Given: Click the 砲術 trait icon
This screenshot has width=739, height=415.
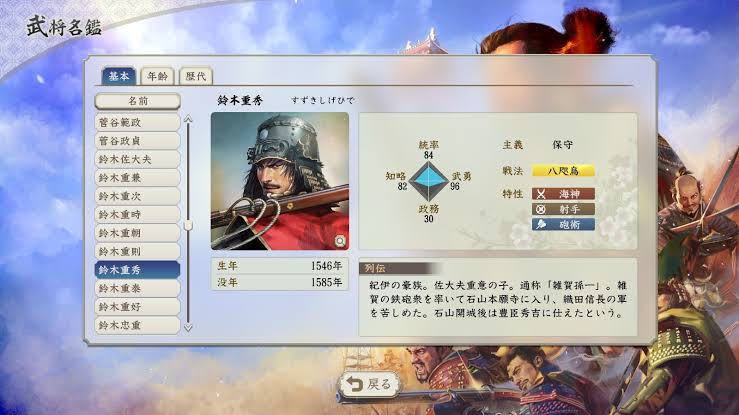Looking at the screenshot, I should pos(541,224).
